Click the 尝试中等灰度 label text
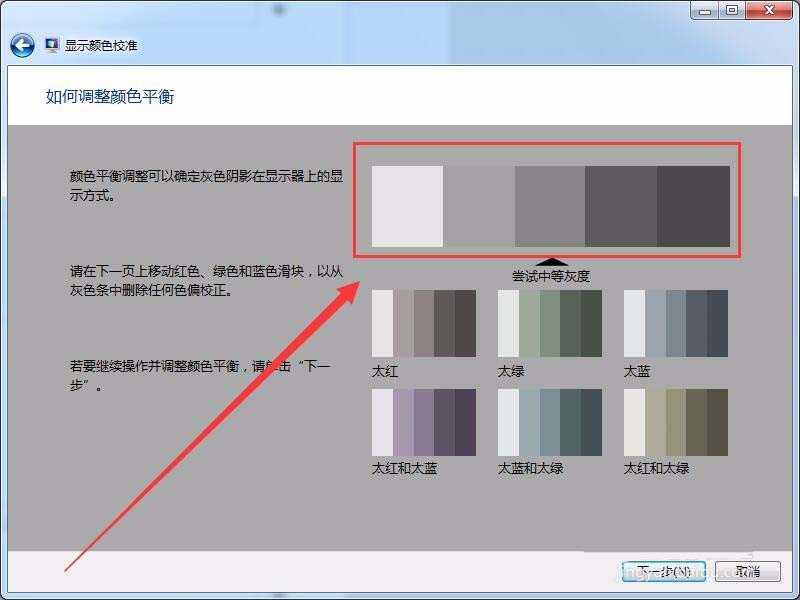The width and height of the screenshot is (800, 600). click(x=552, y=274)
